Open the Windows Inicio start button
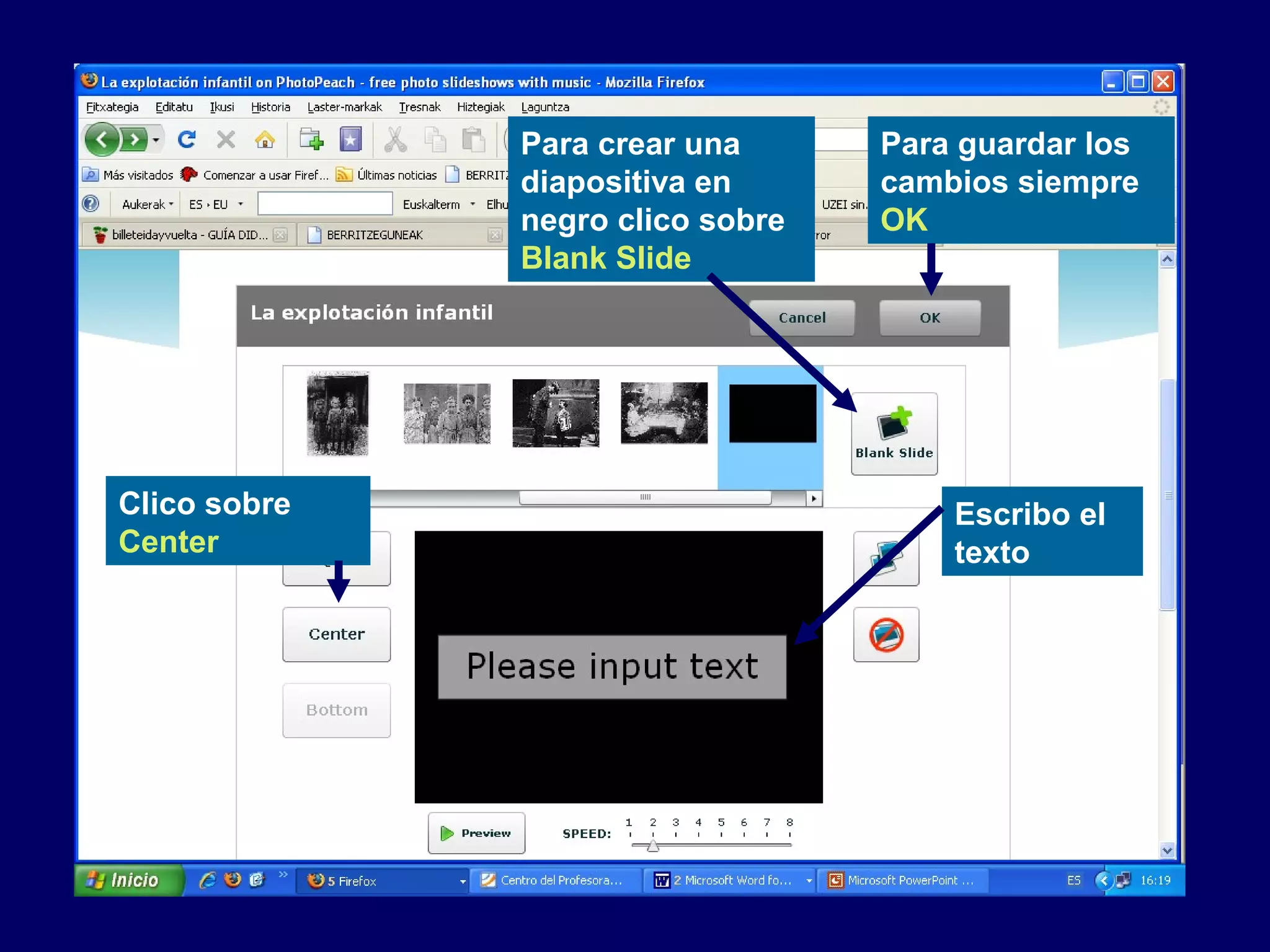The image size is (1270, 952). click(x=128, y=880)
